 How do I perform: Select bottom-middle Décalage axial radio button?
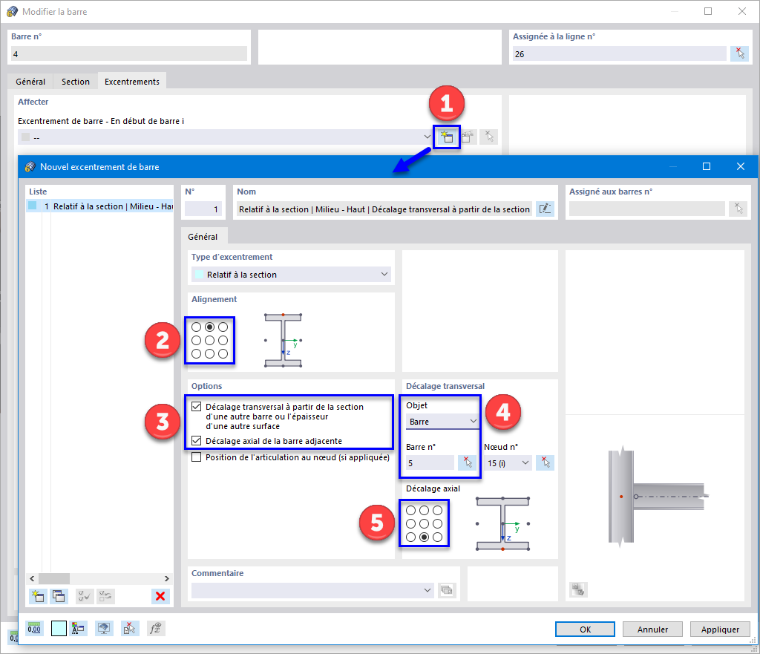click(x=424, y=537)
